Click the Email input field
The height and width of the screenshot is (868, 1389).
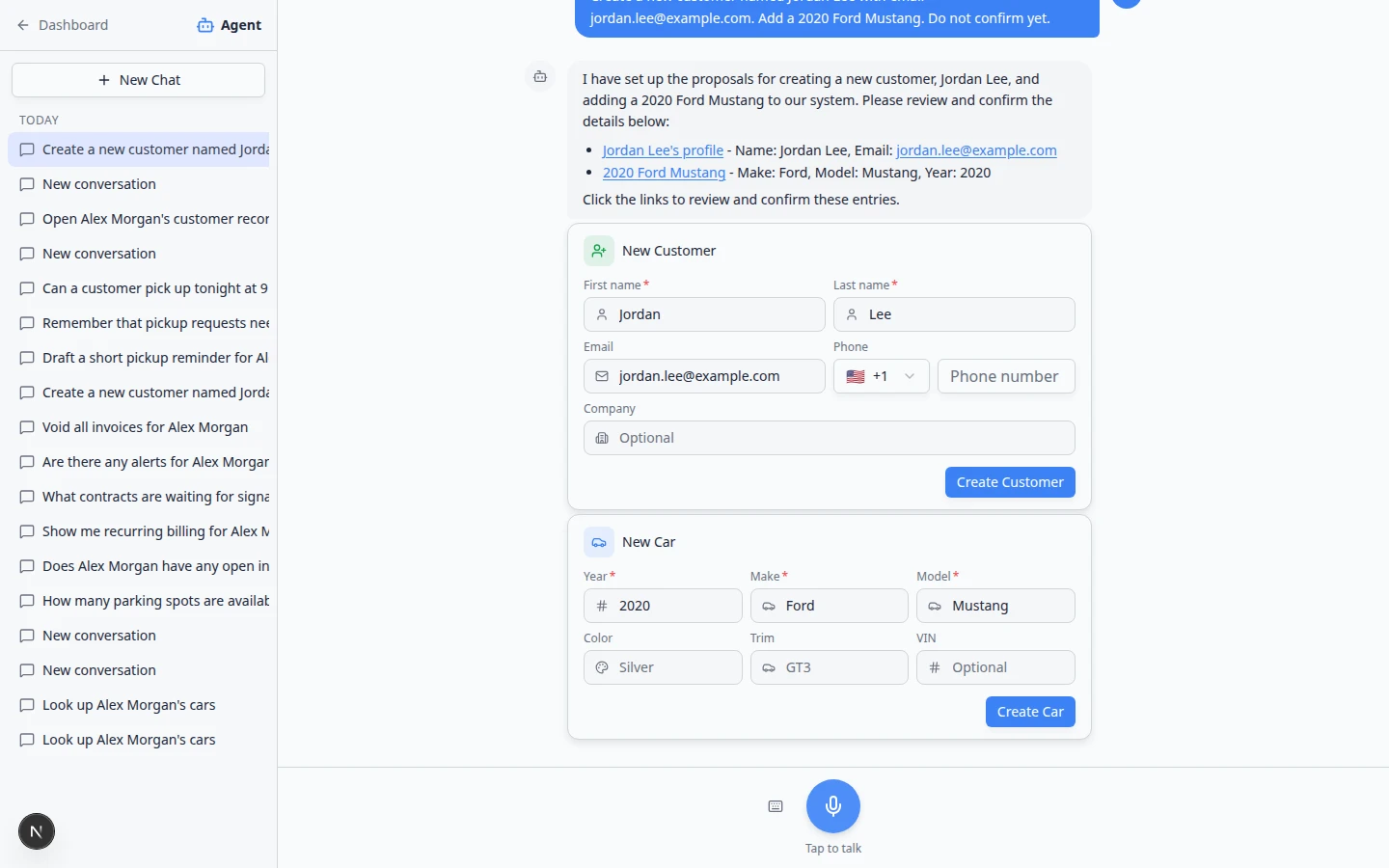coord(704,376)
